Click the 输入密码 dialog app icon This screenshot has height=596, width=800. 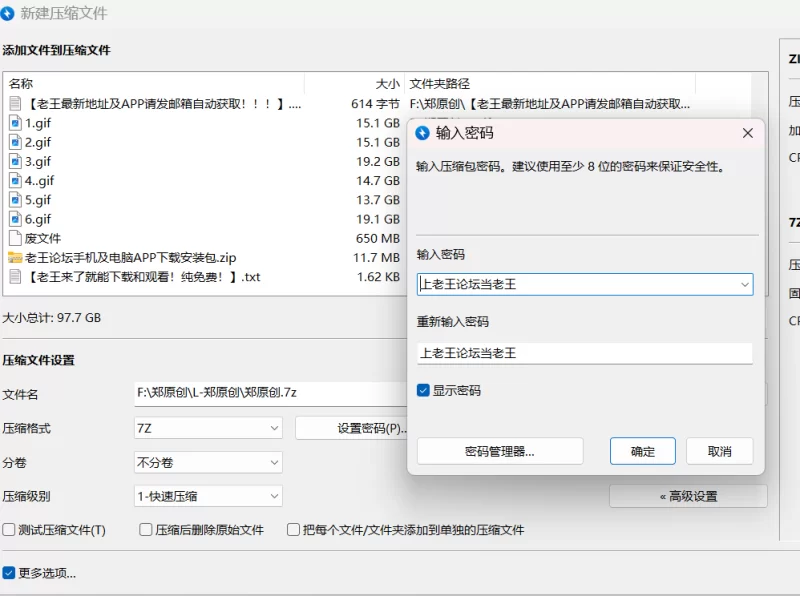pyautogui.click(x=422, y=132)
